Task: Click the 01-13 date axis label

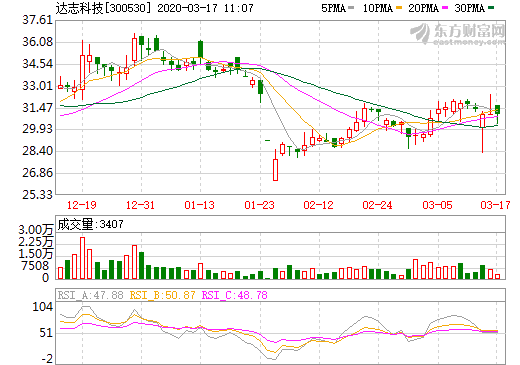Action: pyautogui.click(x=200, y=205)
